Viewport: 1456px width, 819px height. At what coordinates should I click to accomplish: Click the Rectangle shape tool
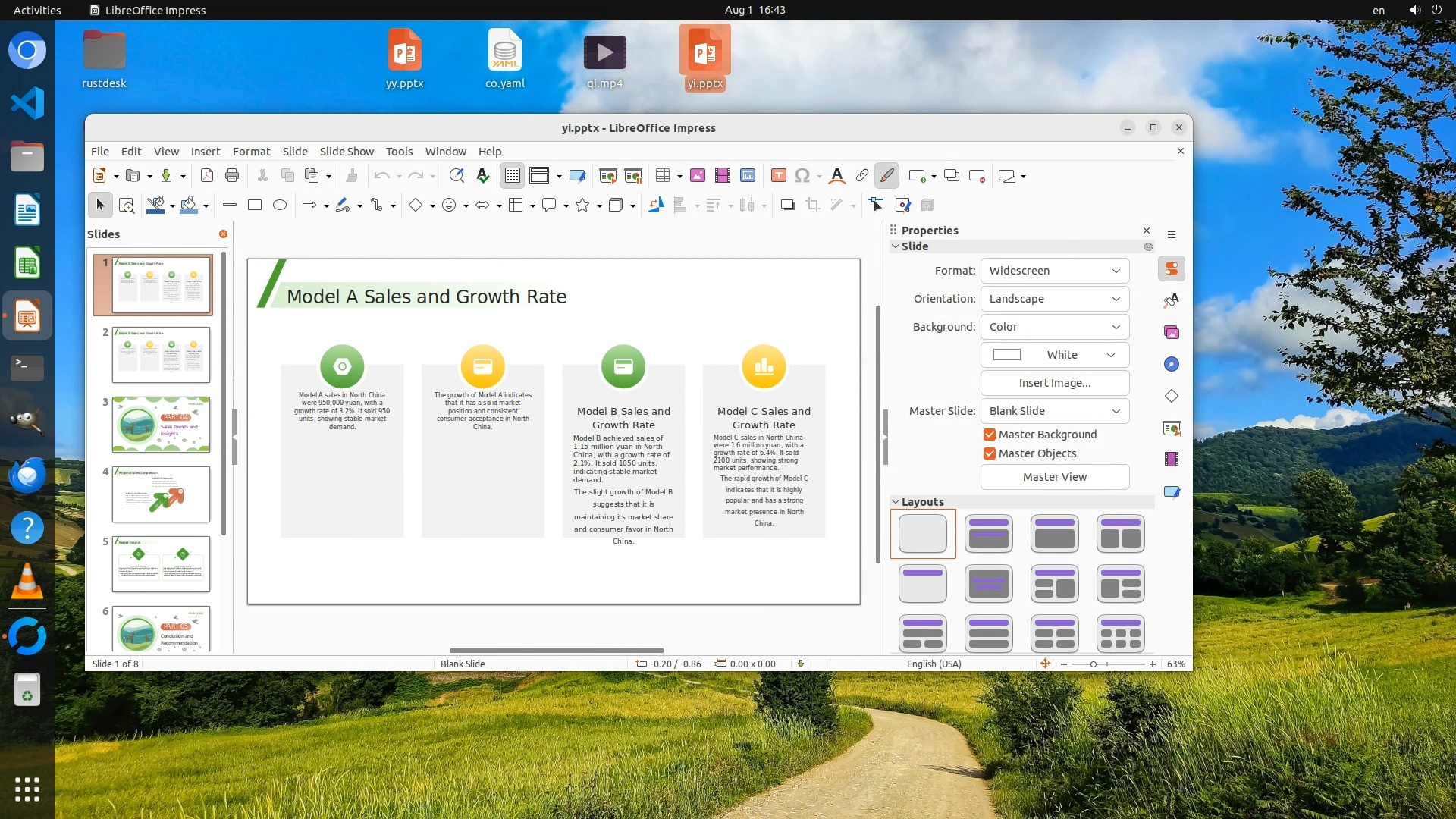point(255,205)
